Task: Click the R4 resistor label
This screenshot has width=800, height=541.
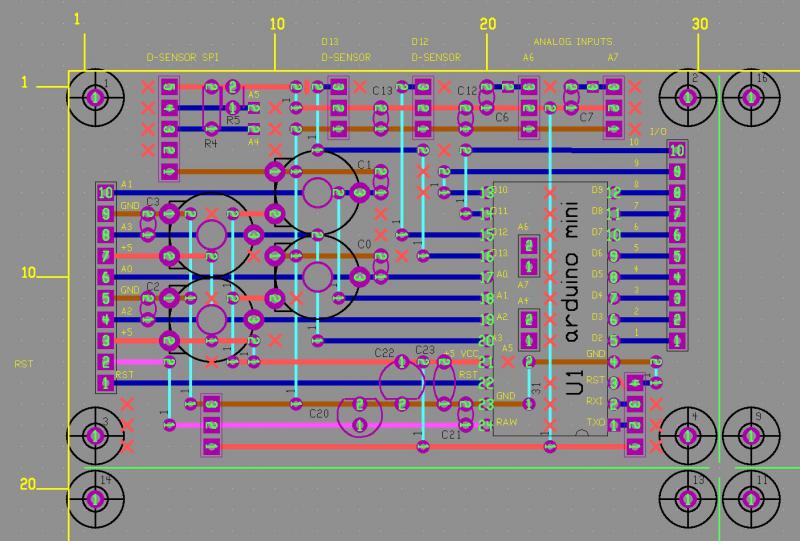Action: click(211, 144)
